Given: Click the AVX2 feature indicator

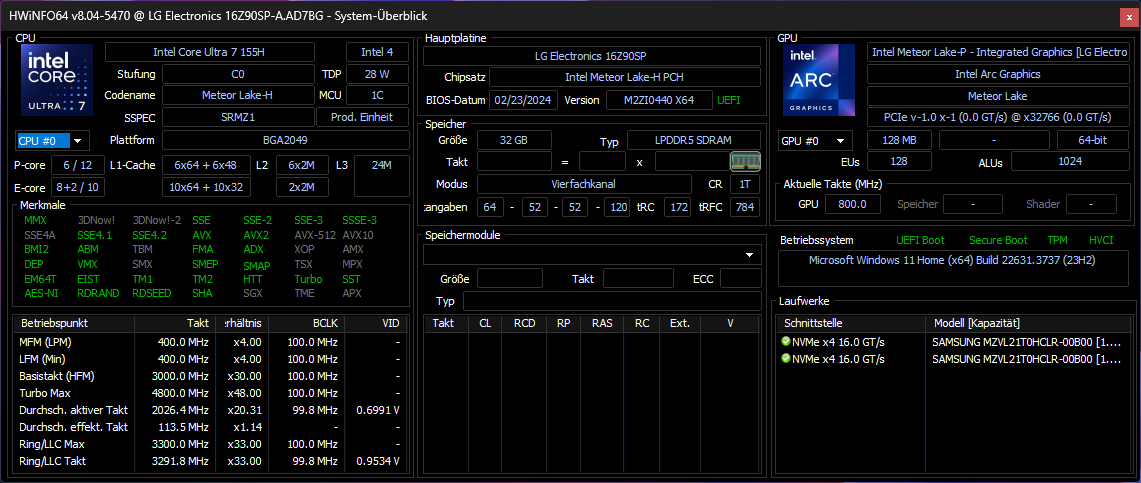Looking at the screenshot, I should [x=256, y=235].
